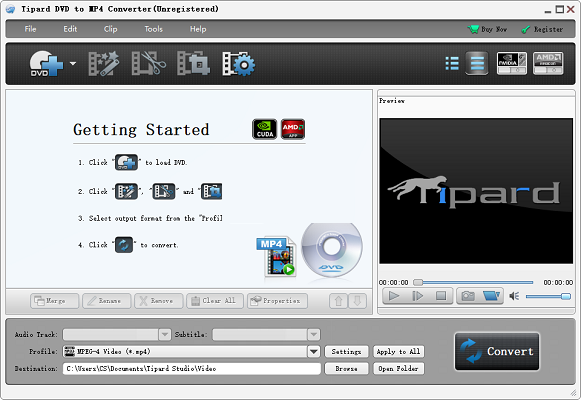The width and height of the screenshot is (581, 400).
Task: Click the Rename button
Action: pyautogui.click(x=107, y=301)
